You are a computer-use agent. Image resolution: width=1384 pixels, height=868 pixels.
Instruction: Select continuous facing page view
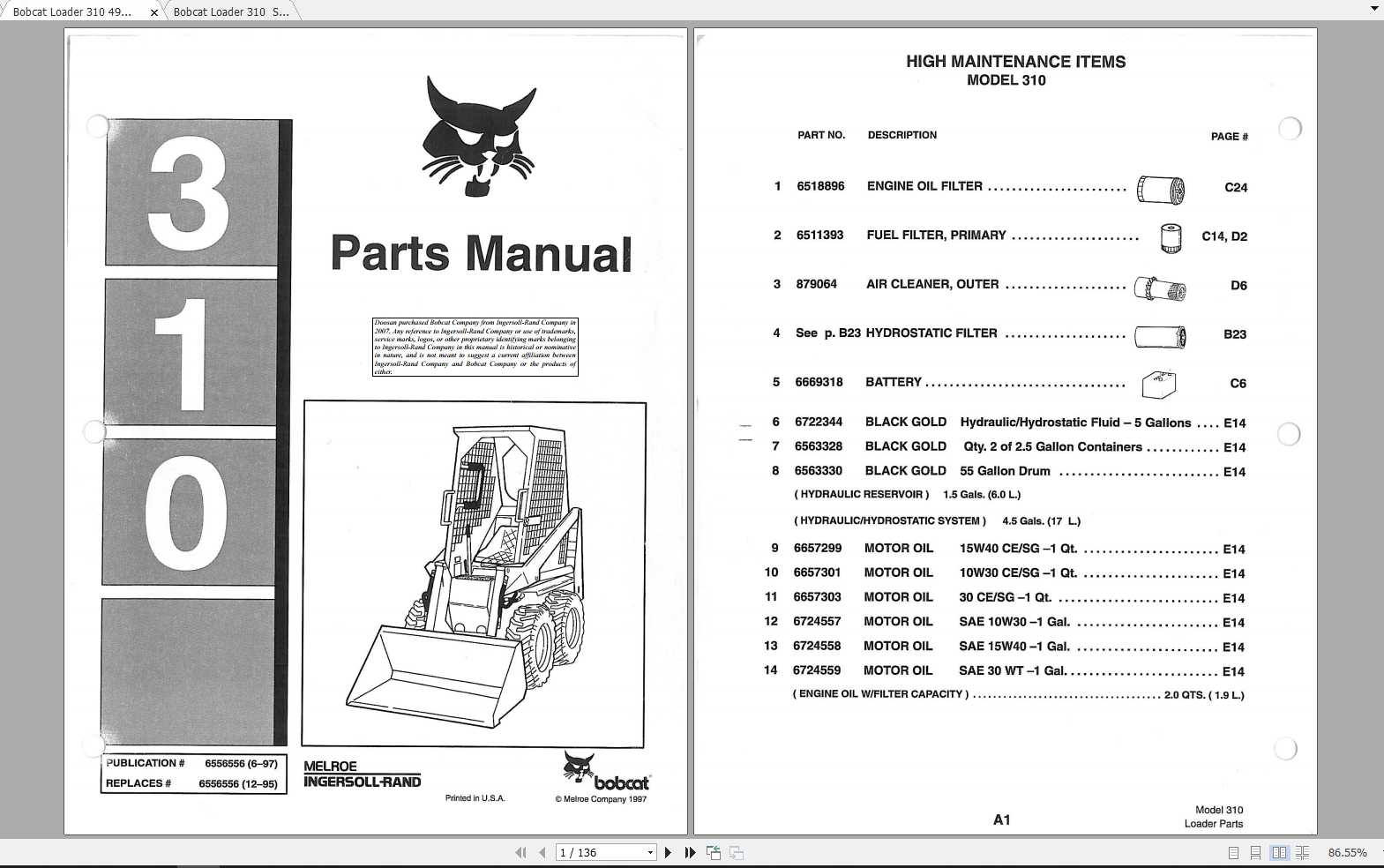click(x=1302, y=853)
